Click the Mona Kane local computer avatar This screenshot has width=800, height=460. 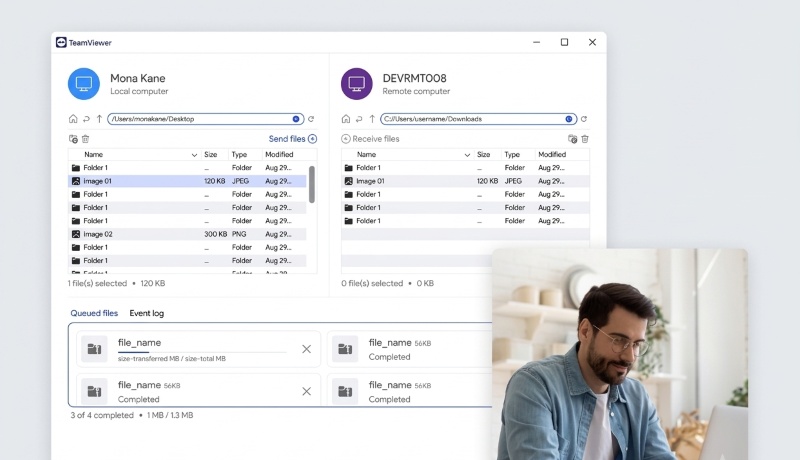84,84
